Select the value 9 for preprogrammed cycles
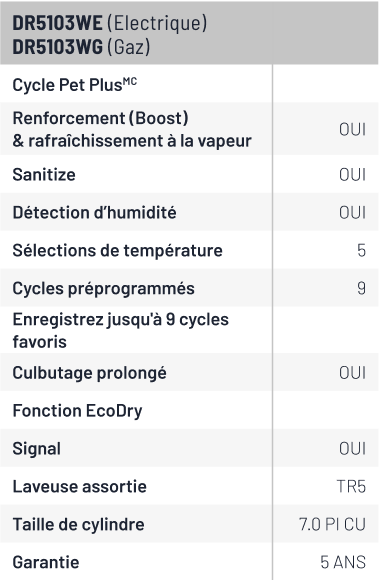The width and height of the screenshot is (379, 580). pyautogui.click(x=361, y=289)
